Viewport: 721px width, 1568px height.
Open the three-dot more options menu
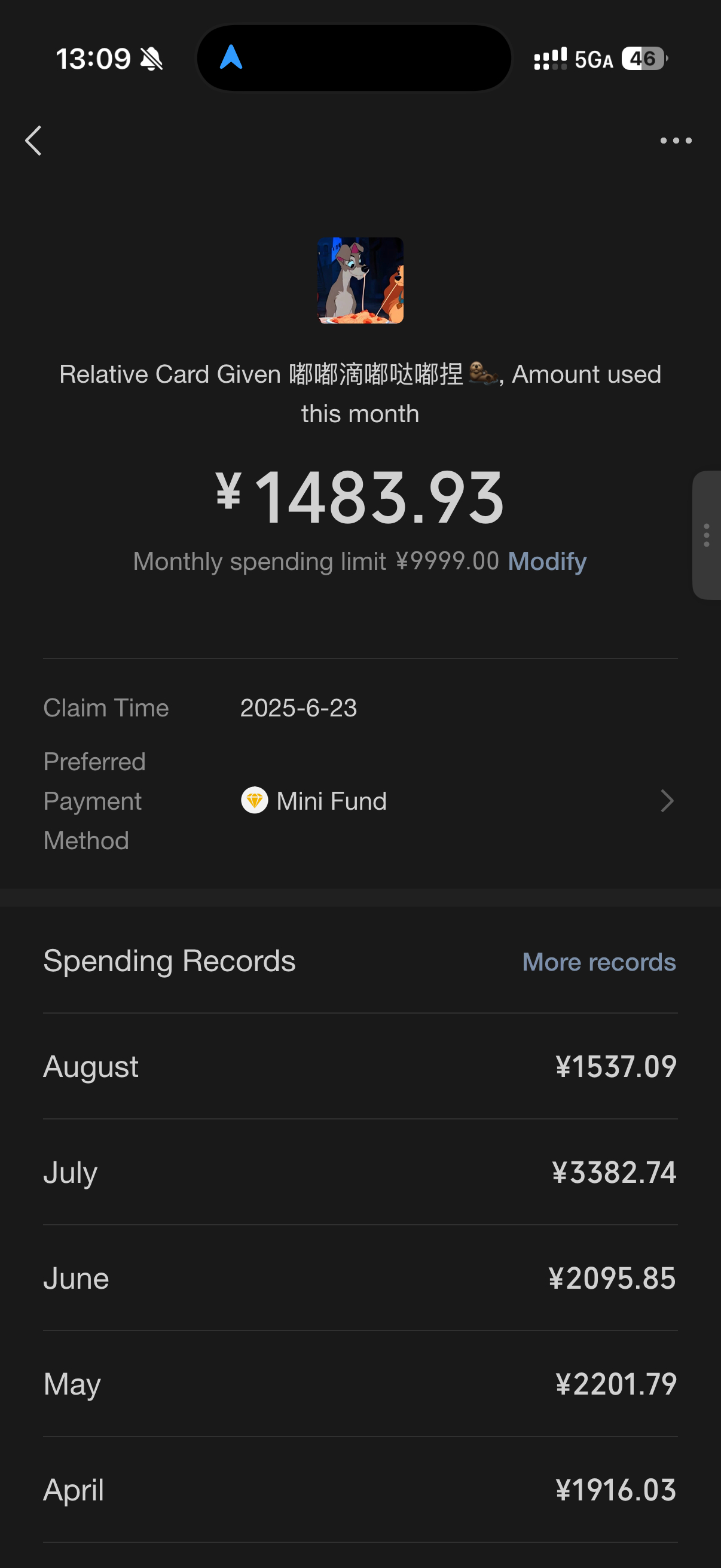pos(676,141)
